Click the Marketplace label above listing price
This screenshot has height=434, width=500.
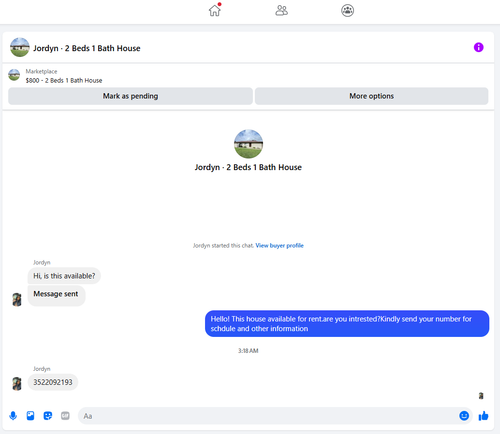click(x=41, y=71)
